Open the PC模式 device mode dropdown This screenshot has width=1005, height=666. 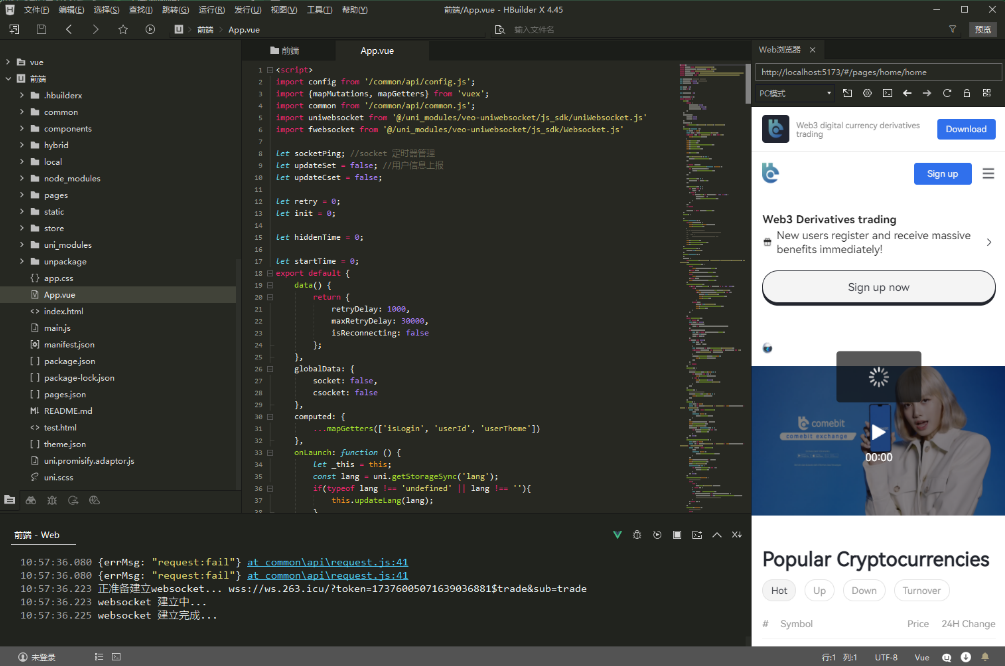coord(795,93)
